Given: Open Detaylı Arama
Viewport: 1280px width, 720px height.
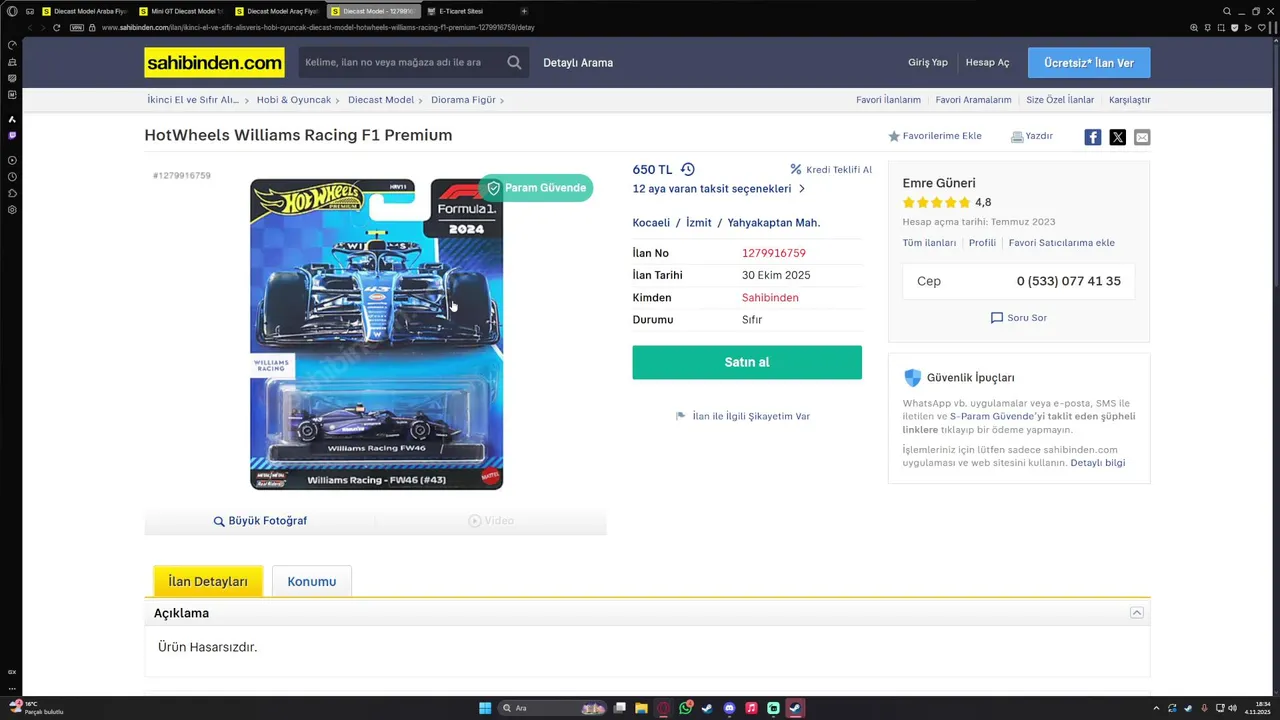Looking at the screenshot, I should pos(578,62).
